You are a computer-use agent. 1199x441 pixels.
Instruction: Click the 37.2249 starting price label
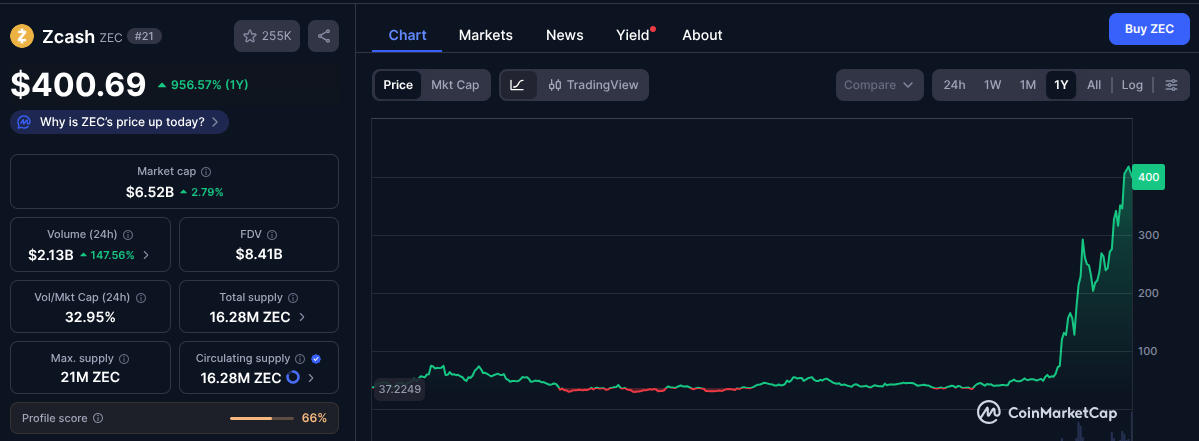tap(399, 389)
